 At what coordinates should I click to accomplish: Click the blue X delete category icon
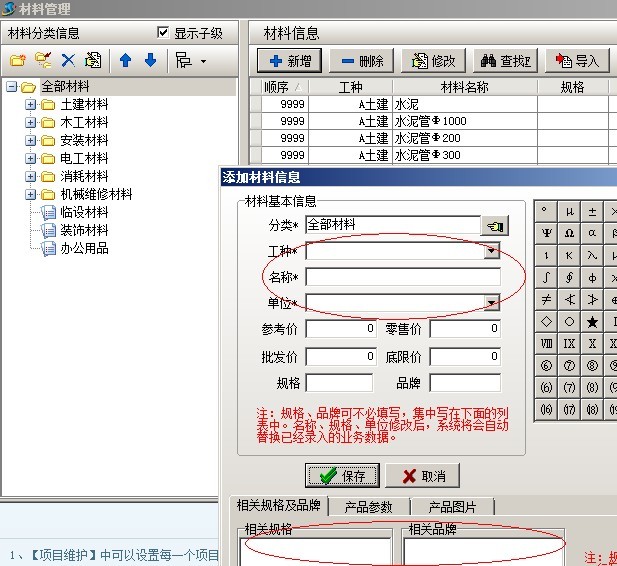[x=68, y=61]
